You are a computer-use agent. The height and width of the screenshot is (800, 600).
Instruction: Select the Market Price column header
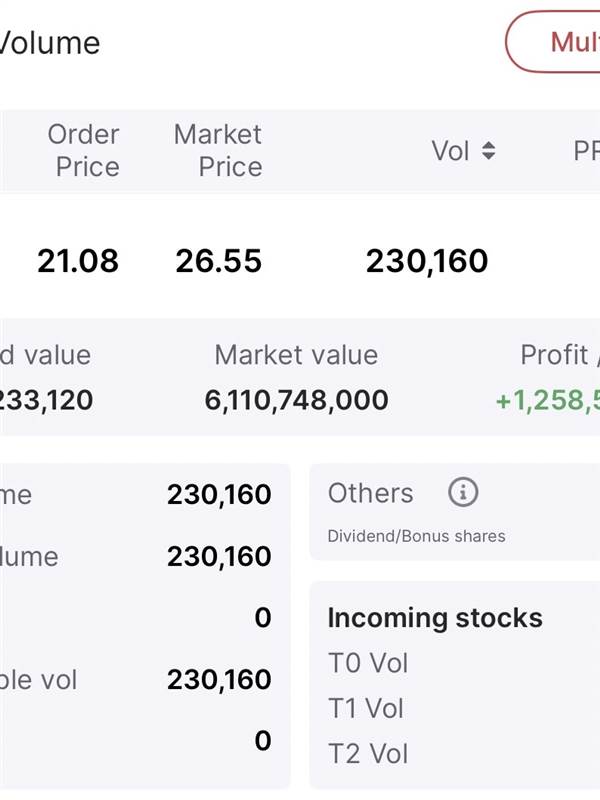[218, 151]
